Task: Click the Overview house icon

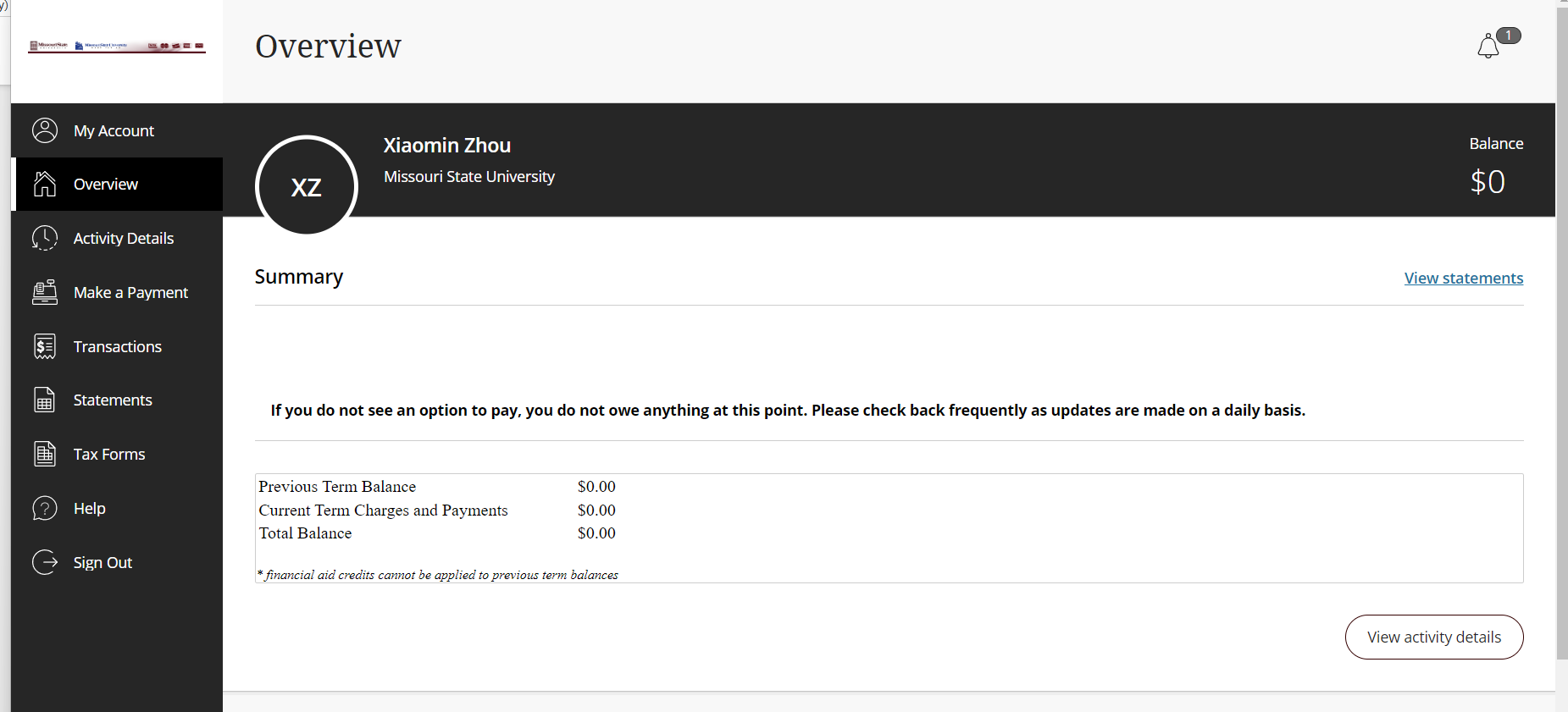Action: [x=45, y=184]
